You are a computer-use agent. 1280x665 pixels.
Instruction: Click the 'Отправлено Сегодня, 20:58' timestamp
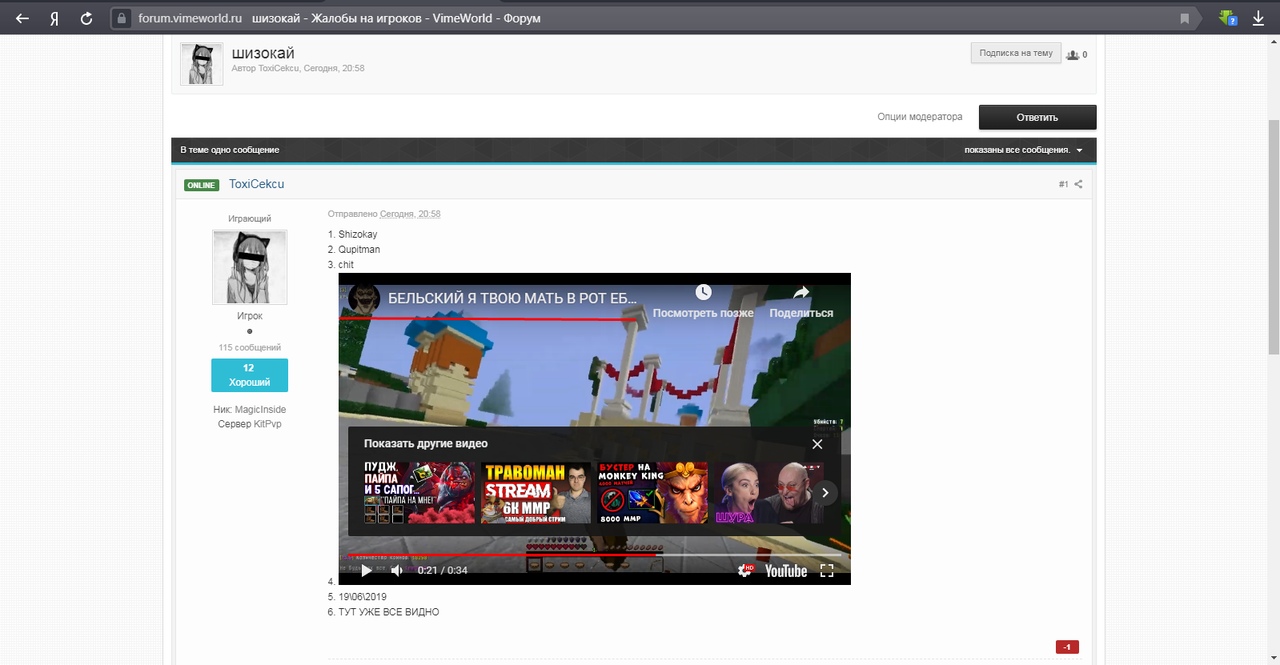click(x=384, y=214)
